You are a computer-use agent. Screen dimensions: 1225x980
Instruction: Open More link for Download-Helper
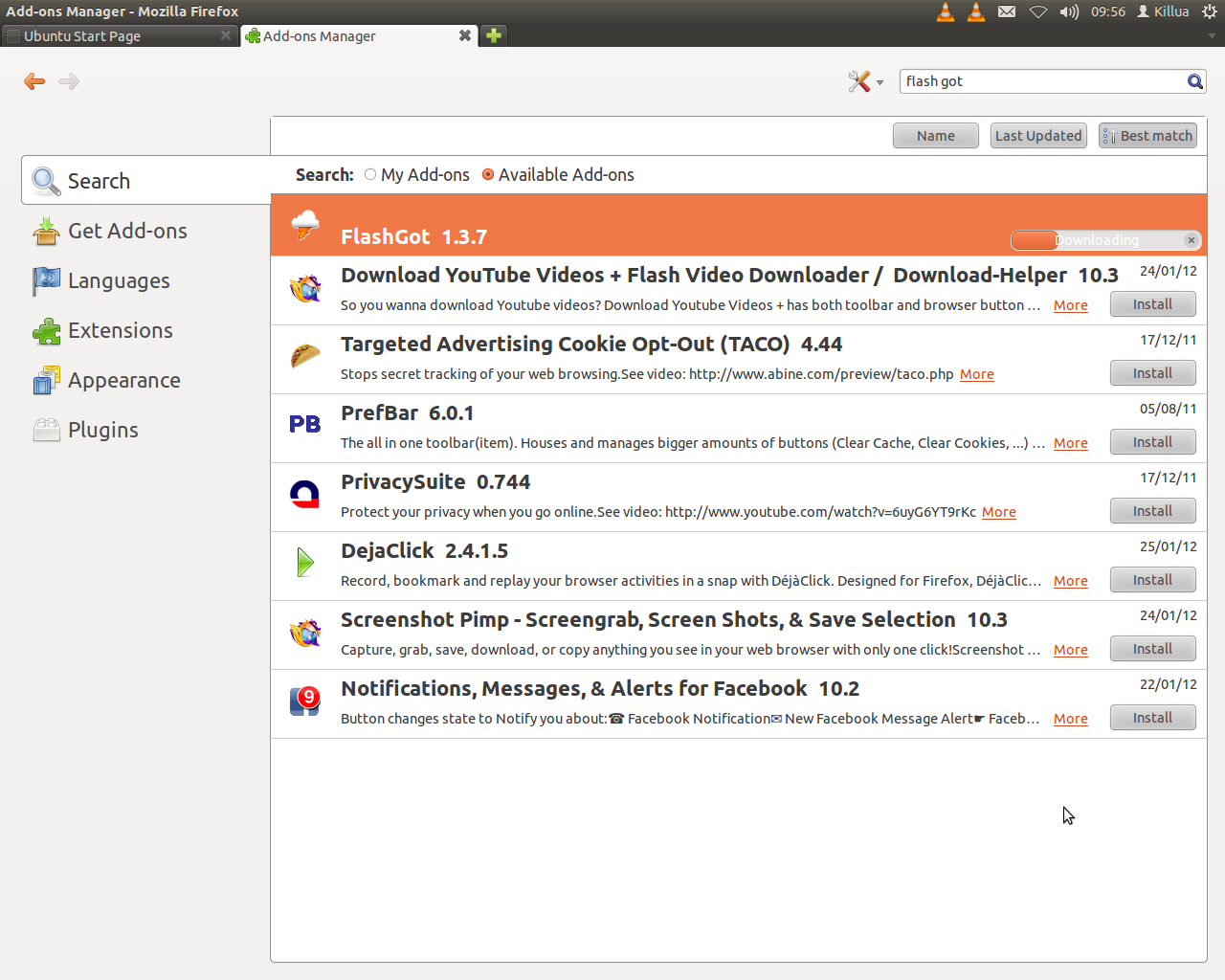click(x=1071, y=305)
